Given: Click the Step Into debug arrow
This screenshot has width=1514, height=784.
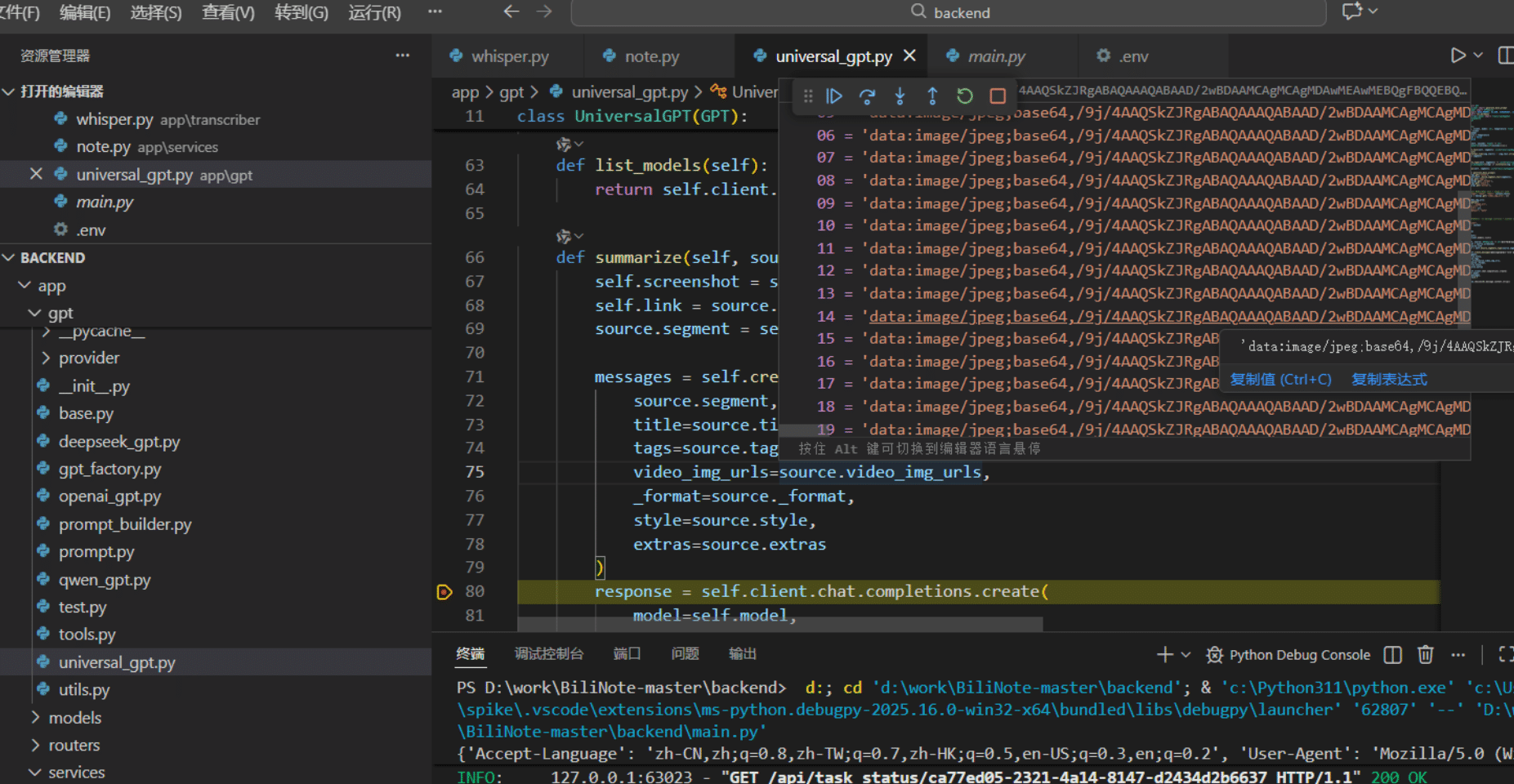Looking at the screenshot, I should point(900,96).
